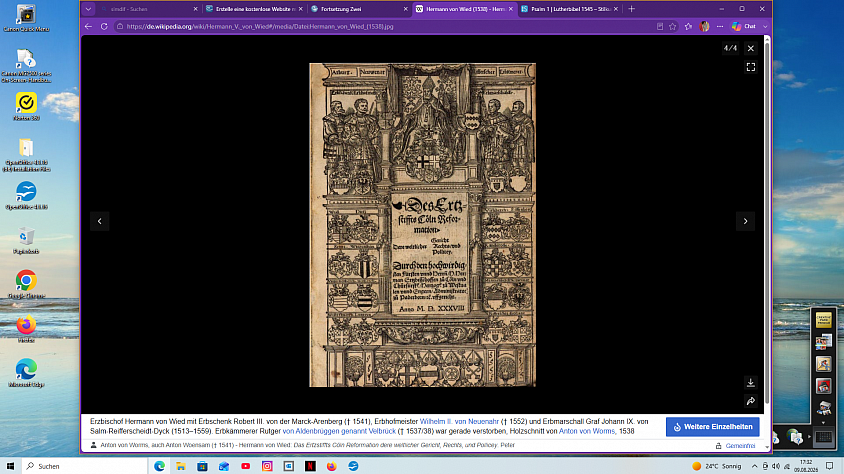Open the Norton 360 desktop shortcut

(26, 107)
